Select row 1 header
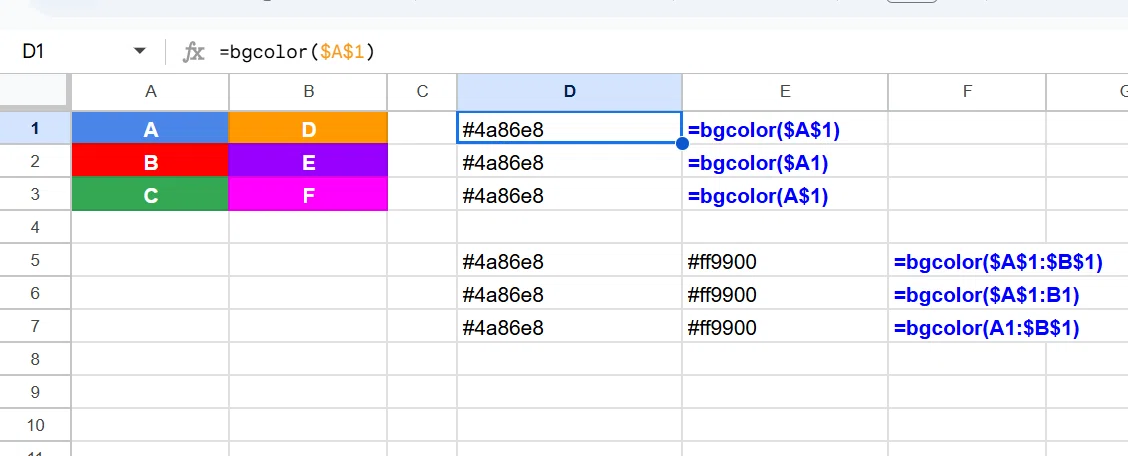The height and width of the screenshot is (456, 1128). pos(35,128)
